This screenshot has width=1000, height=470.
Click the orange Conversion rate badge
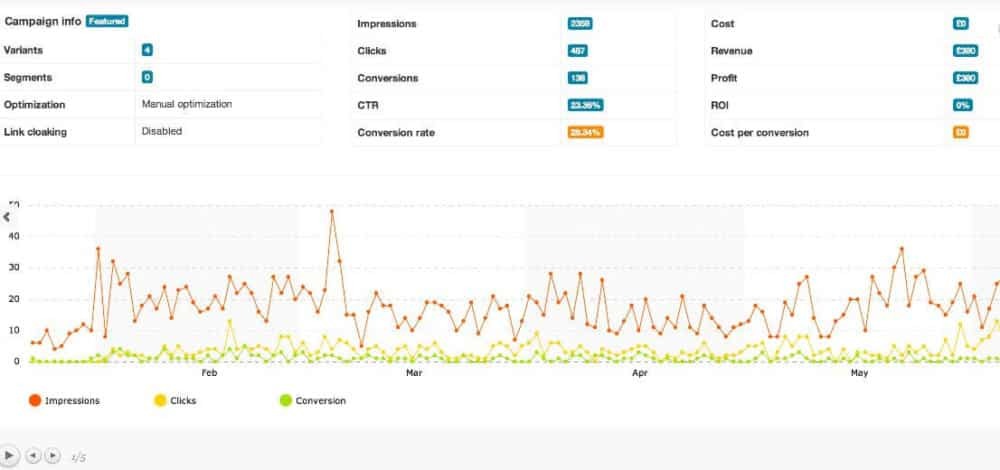tap(584, 132)
